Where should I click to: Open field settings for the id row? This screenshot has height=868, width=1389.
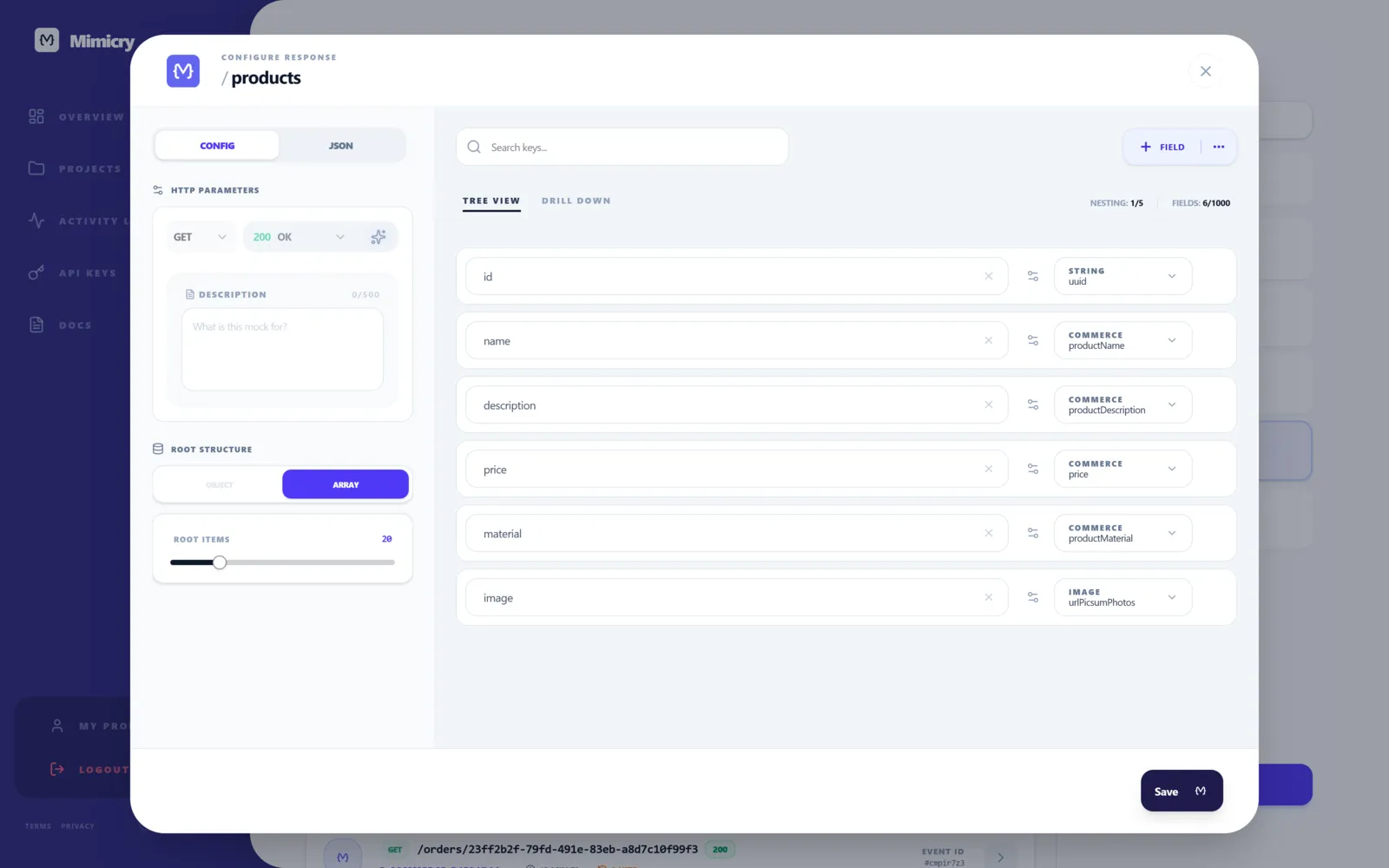coord(1033,276)
